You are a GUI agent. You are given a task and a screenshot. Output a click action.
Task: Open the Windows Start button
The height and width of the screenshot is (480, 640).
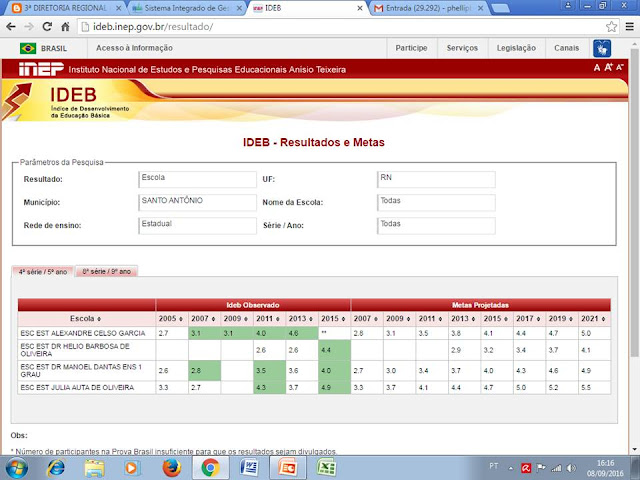click(x=17, y=468)
